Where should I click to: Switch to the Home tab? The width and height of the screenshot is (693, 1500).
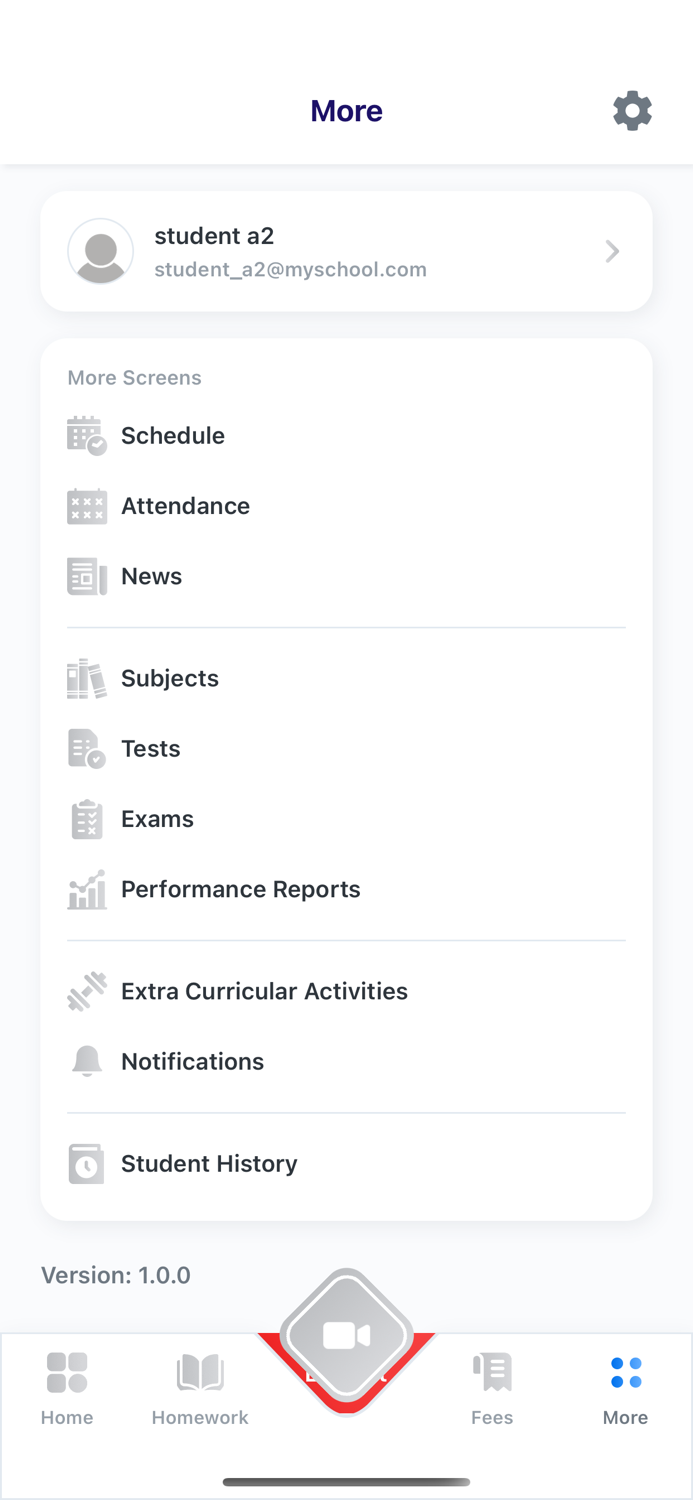pos(67,1388)
